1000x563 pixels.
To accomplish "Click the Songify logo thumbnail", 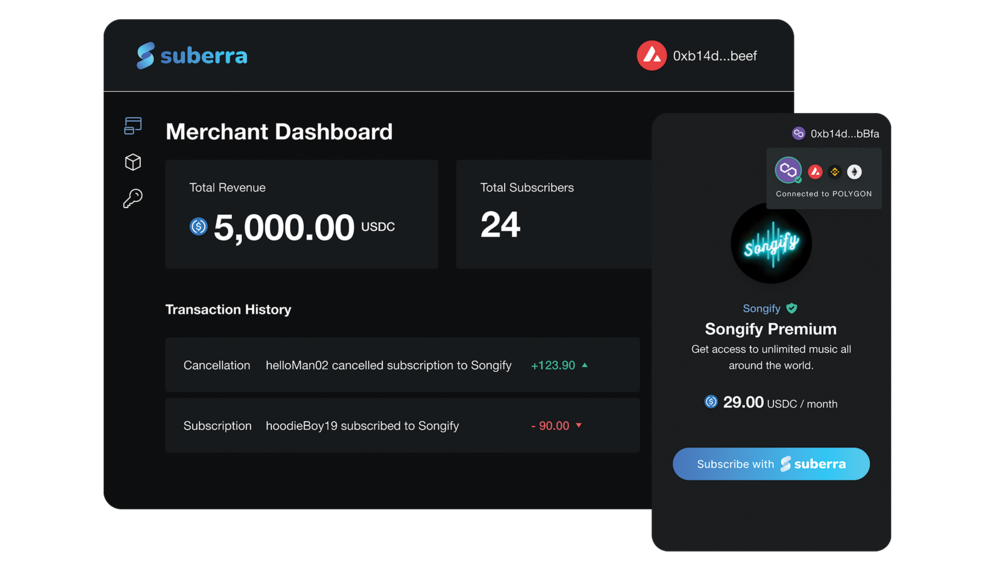I will pos(771,243).
